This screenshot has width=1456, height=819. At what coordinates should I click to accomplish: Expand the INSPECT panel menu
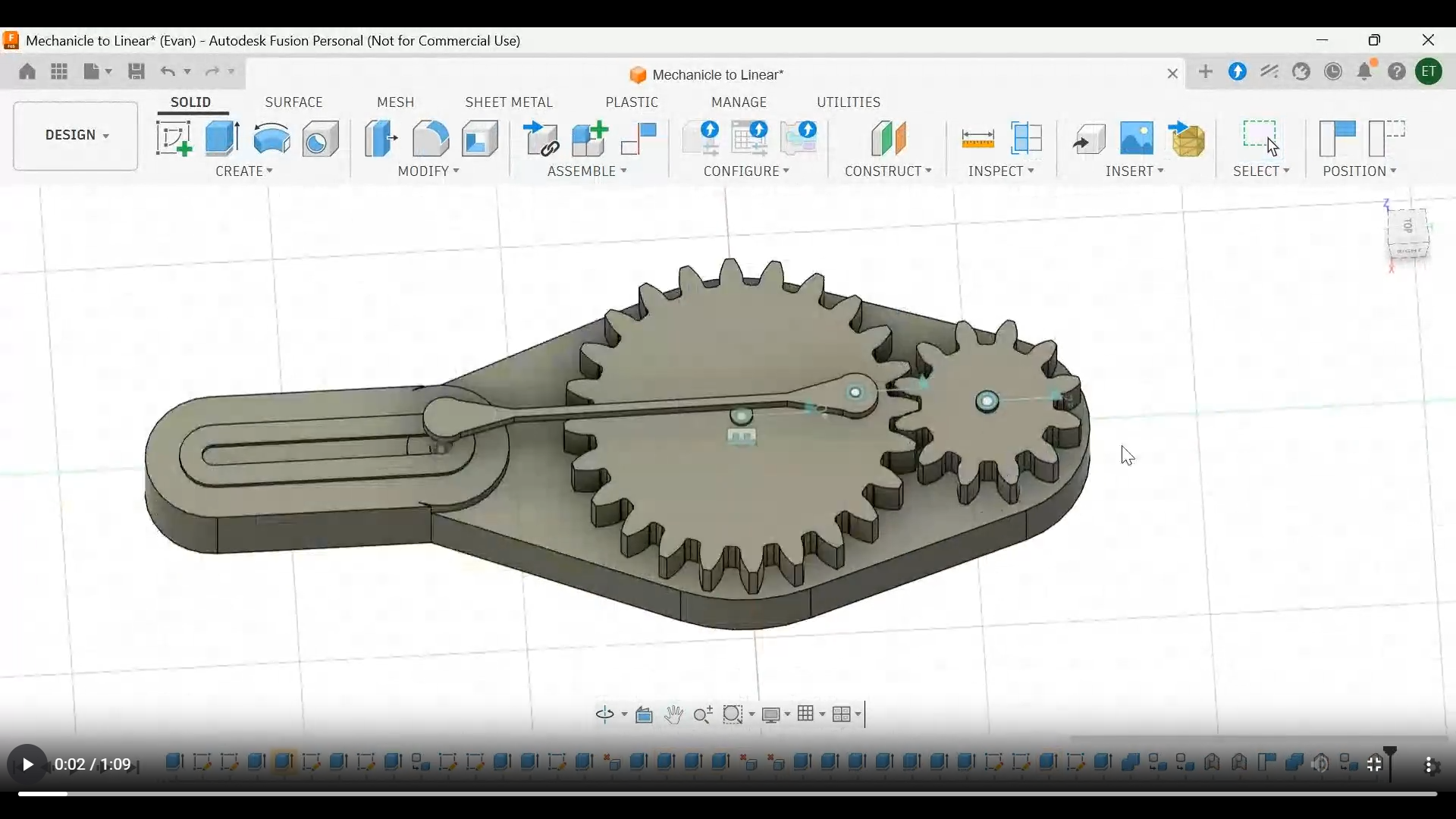pos(1002,172)
